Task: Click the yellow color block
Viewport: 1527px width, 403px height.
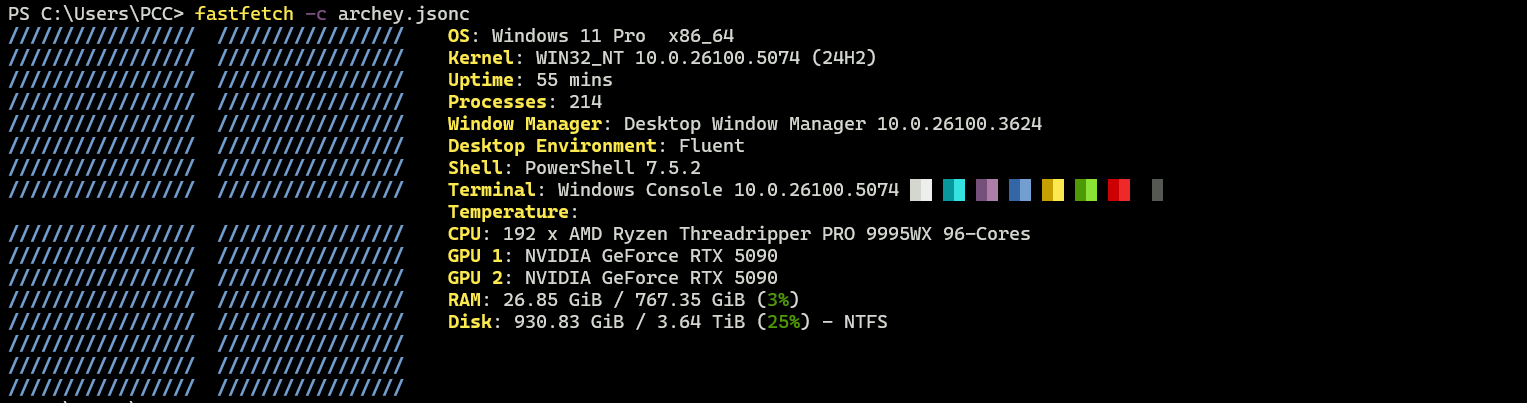Action: tap(1053, 190)
